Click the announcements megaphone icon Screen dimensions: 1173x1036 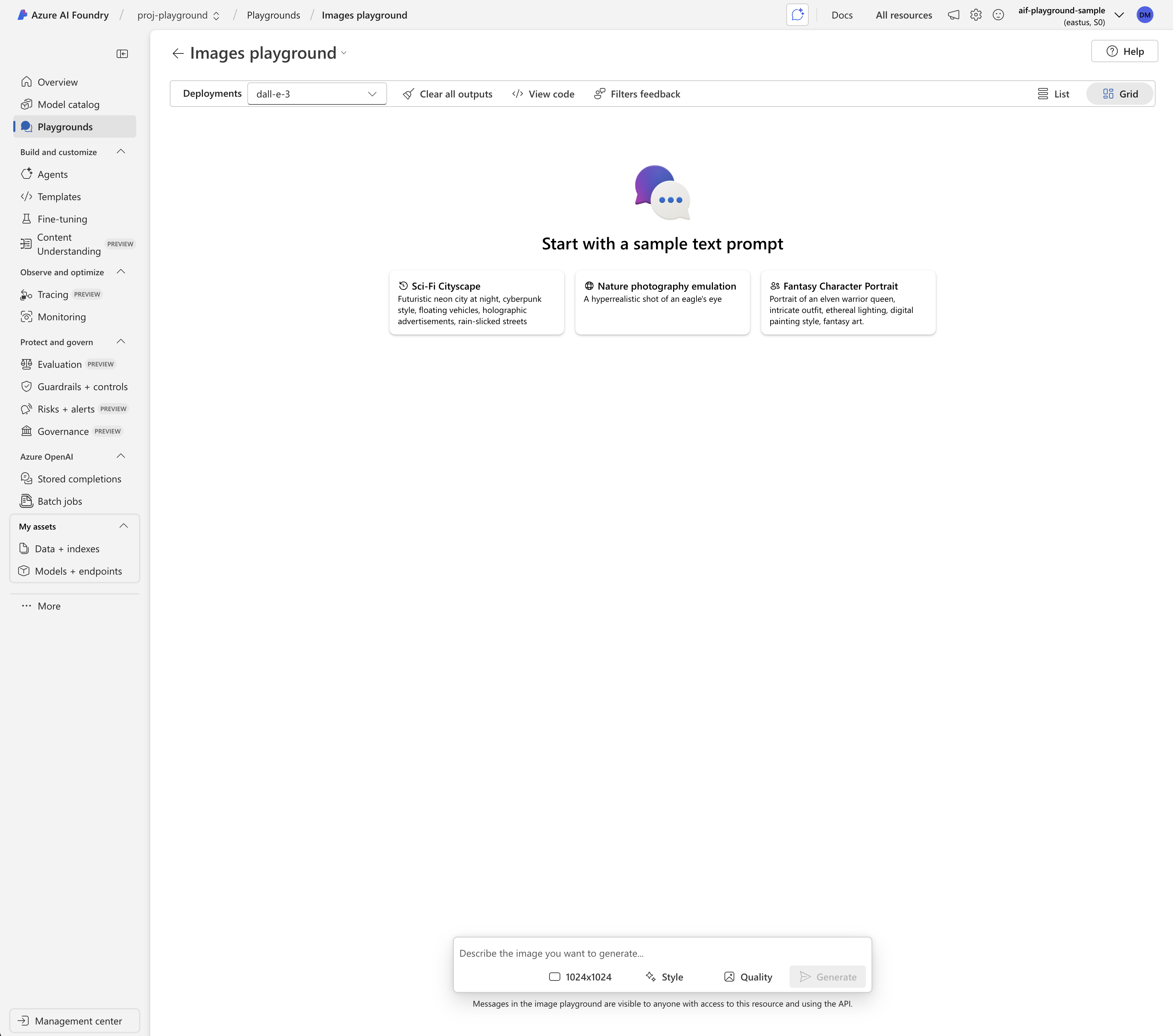[x=953, y=15]
